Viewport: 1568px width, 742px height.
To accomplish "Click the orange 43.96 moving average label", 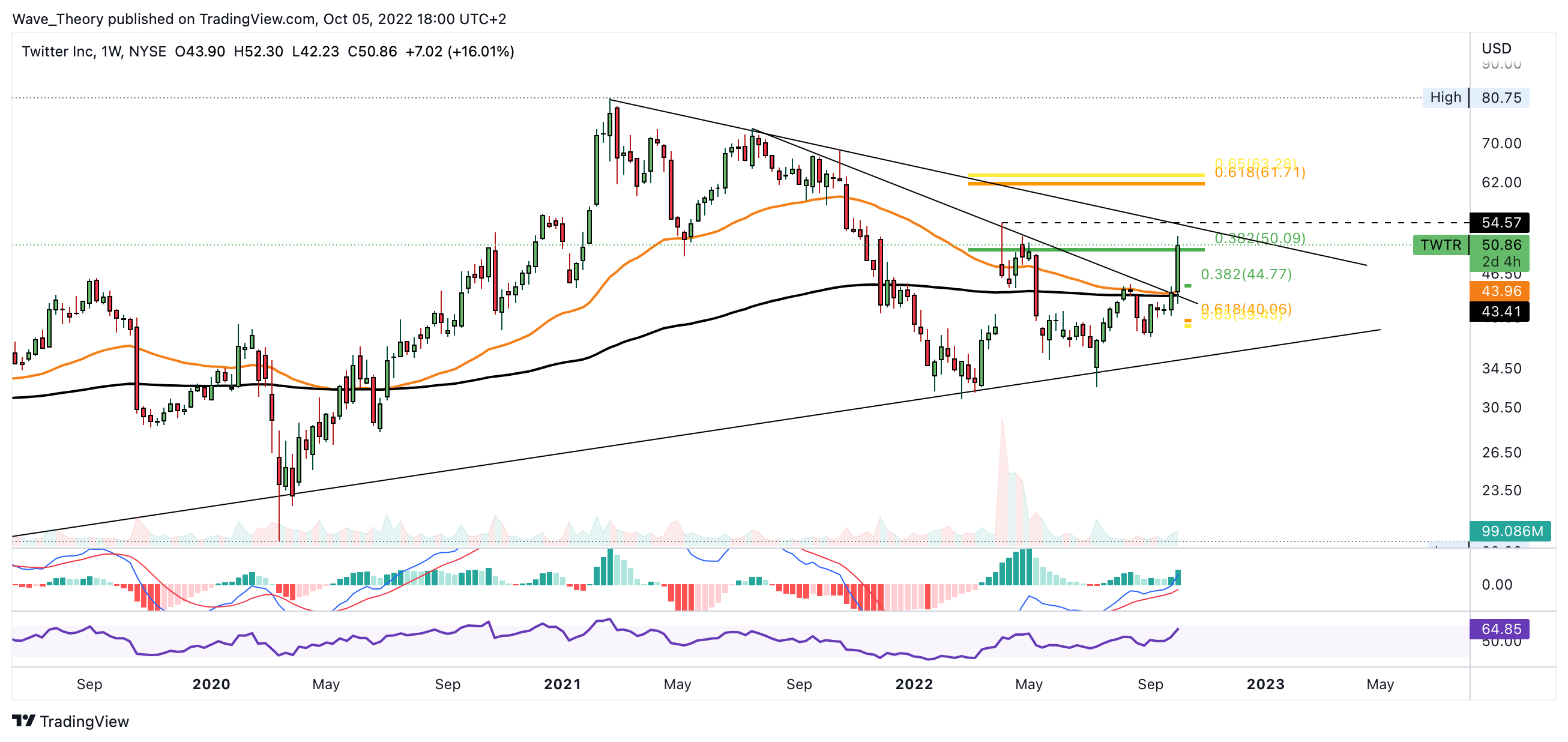I will [1500, 291].
